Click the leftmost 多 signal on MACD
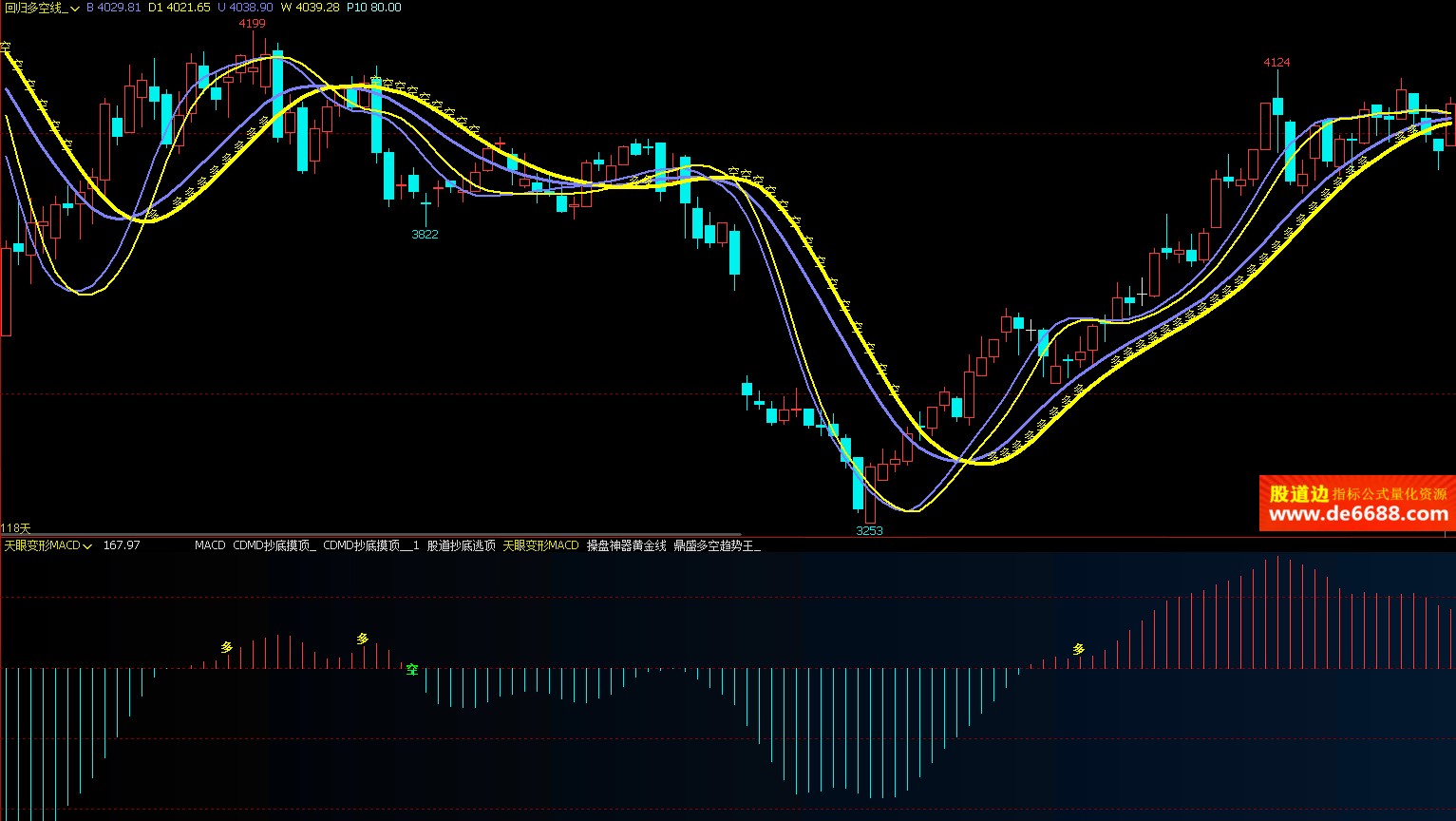This screenshot has width=1456, height=821. click(226, 647)
